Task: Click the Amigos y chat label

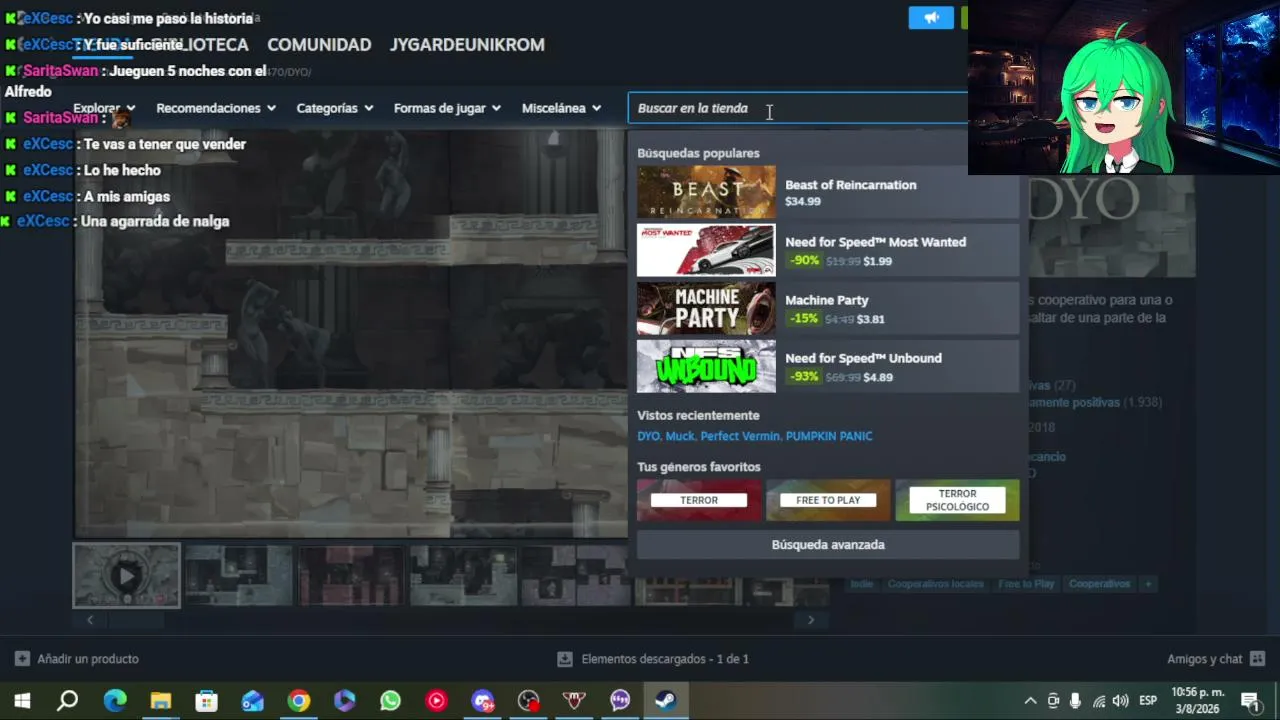Action: click(1204, 659)
